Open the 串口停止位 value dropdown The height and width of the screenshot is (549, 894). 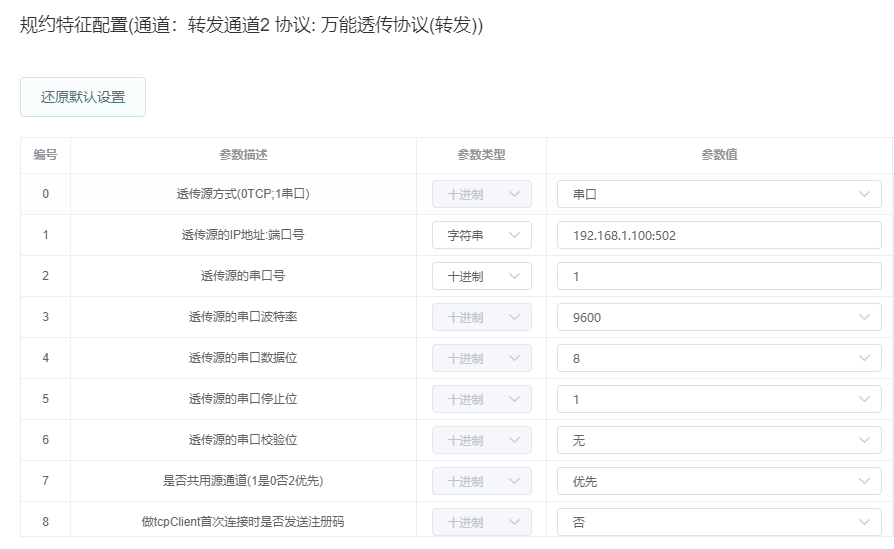(719, 399)
